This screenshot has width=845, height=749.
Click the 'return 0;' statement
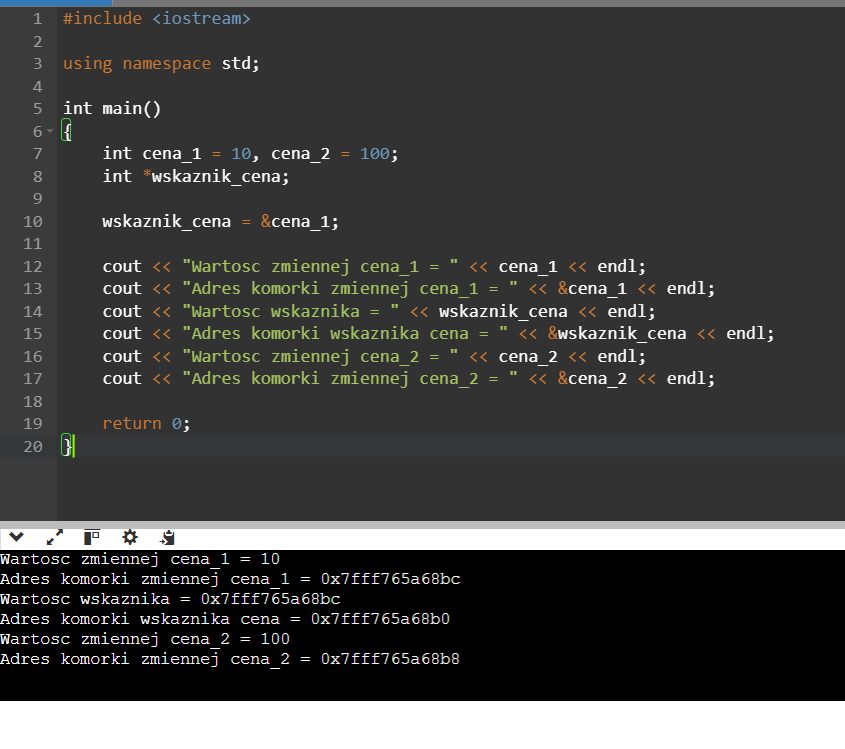pos(146,423)
